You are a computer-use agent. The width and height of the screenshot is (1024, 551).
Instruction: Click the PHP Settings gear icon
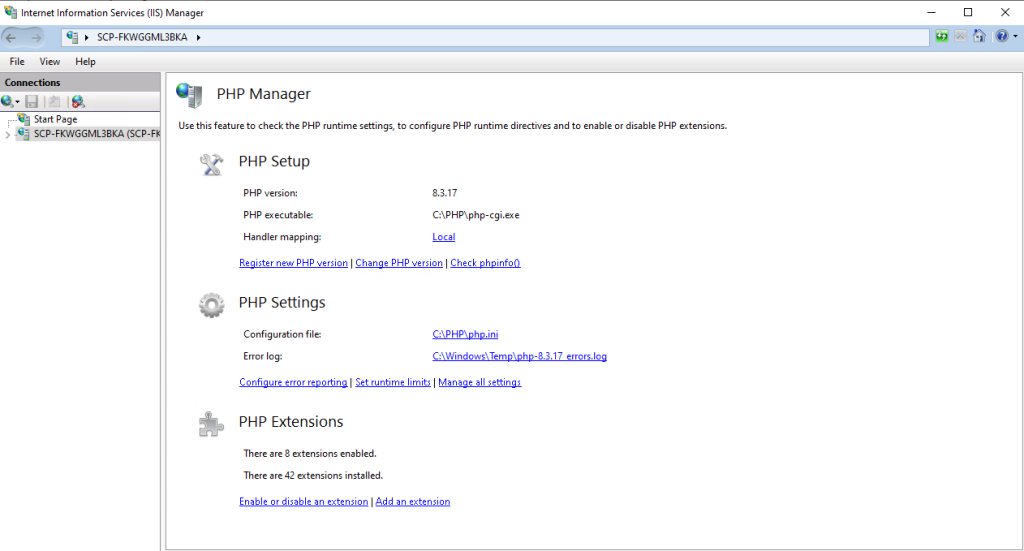211,305
